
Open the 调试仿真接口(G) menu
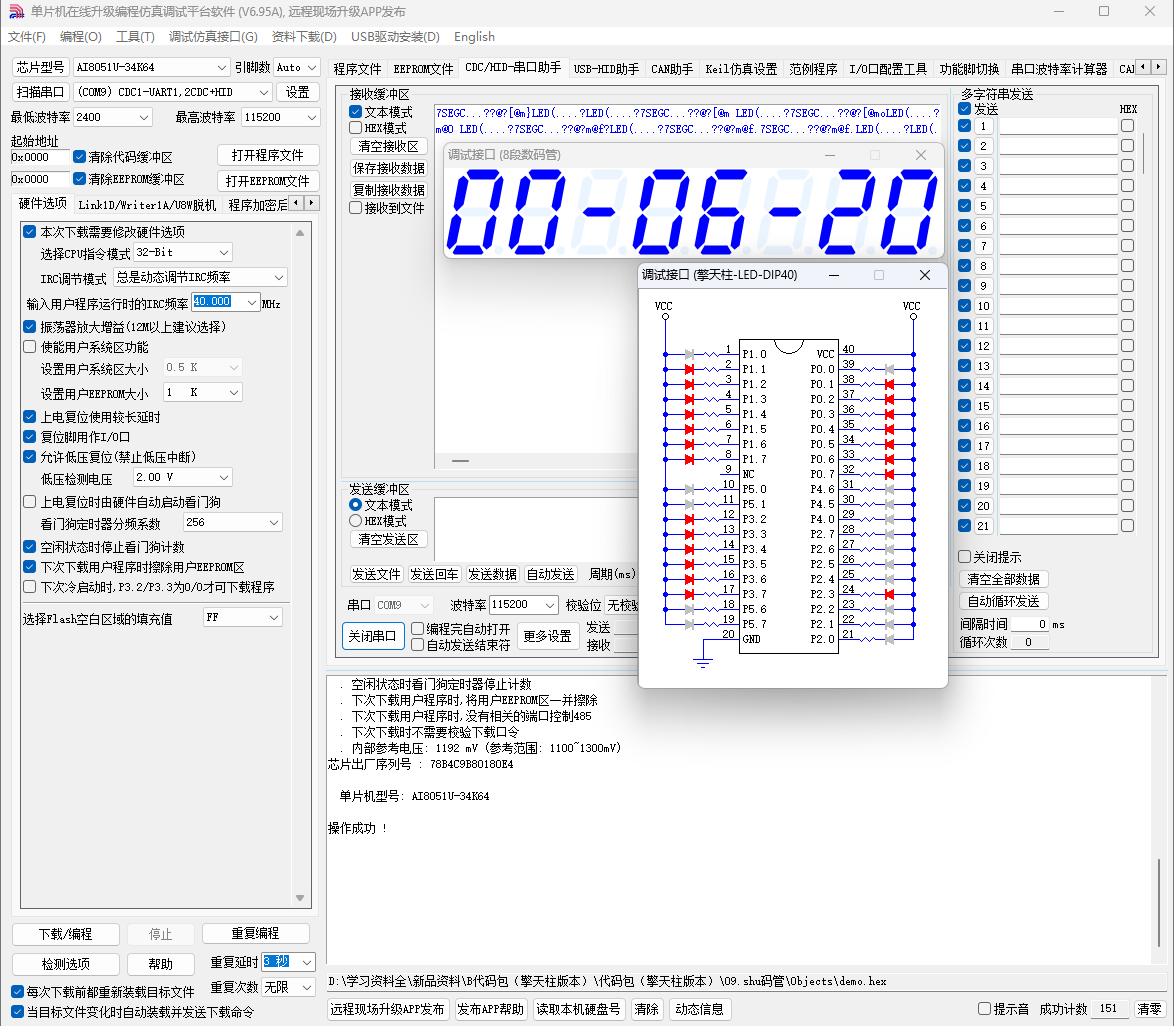pyautogui.click(x=213, y=37)
